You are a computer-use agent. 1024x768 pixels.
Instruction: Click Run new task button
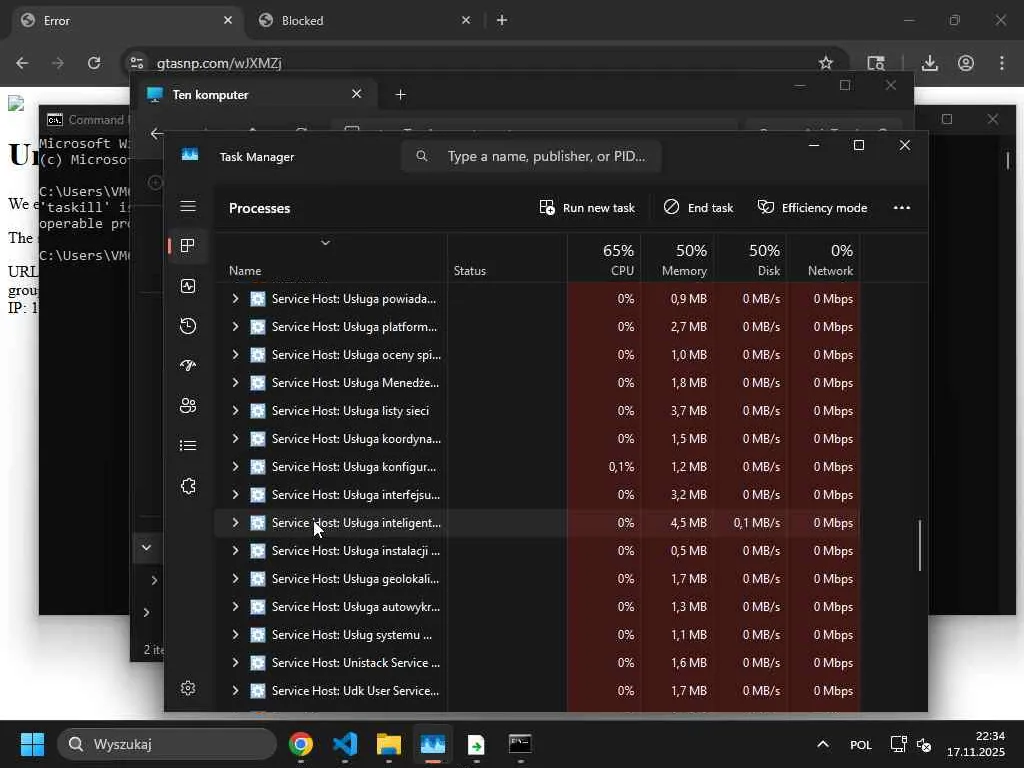(x=587, y=208)
